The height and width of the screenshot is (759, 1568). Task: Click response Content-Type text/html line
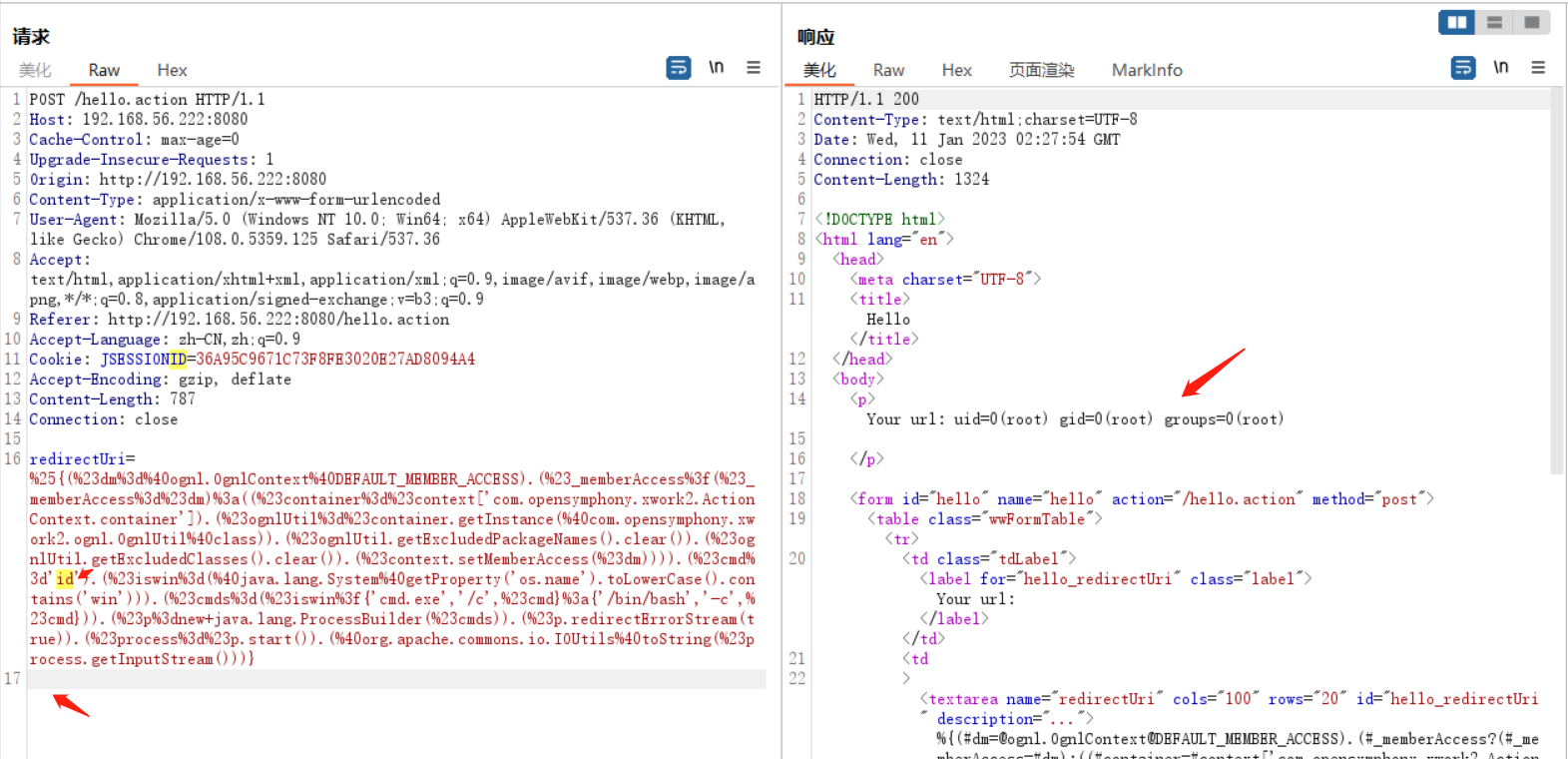(x=975, y=120)
